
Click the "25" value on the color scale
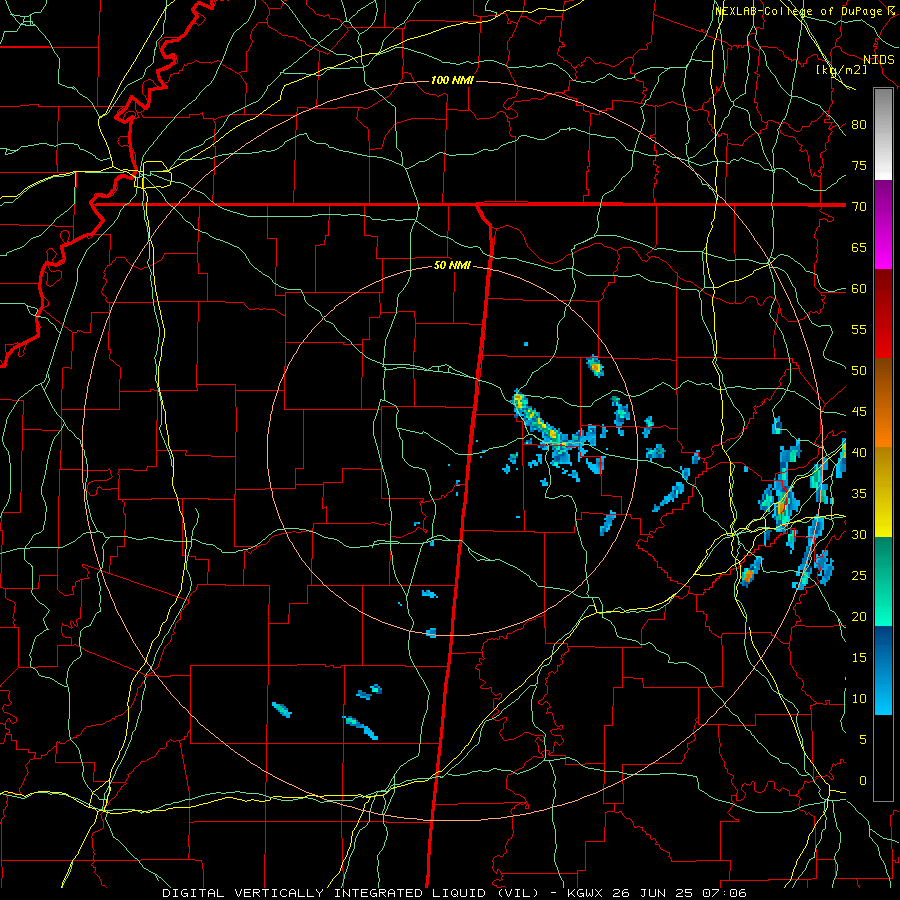click(x=859, y=576)
